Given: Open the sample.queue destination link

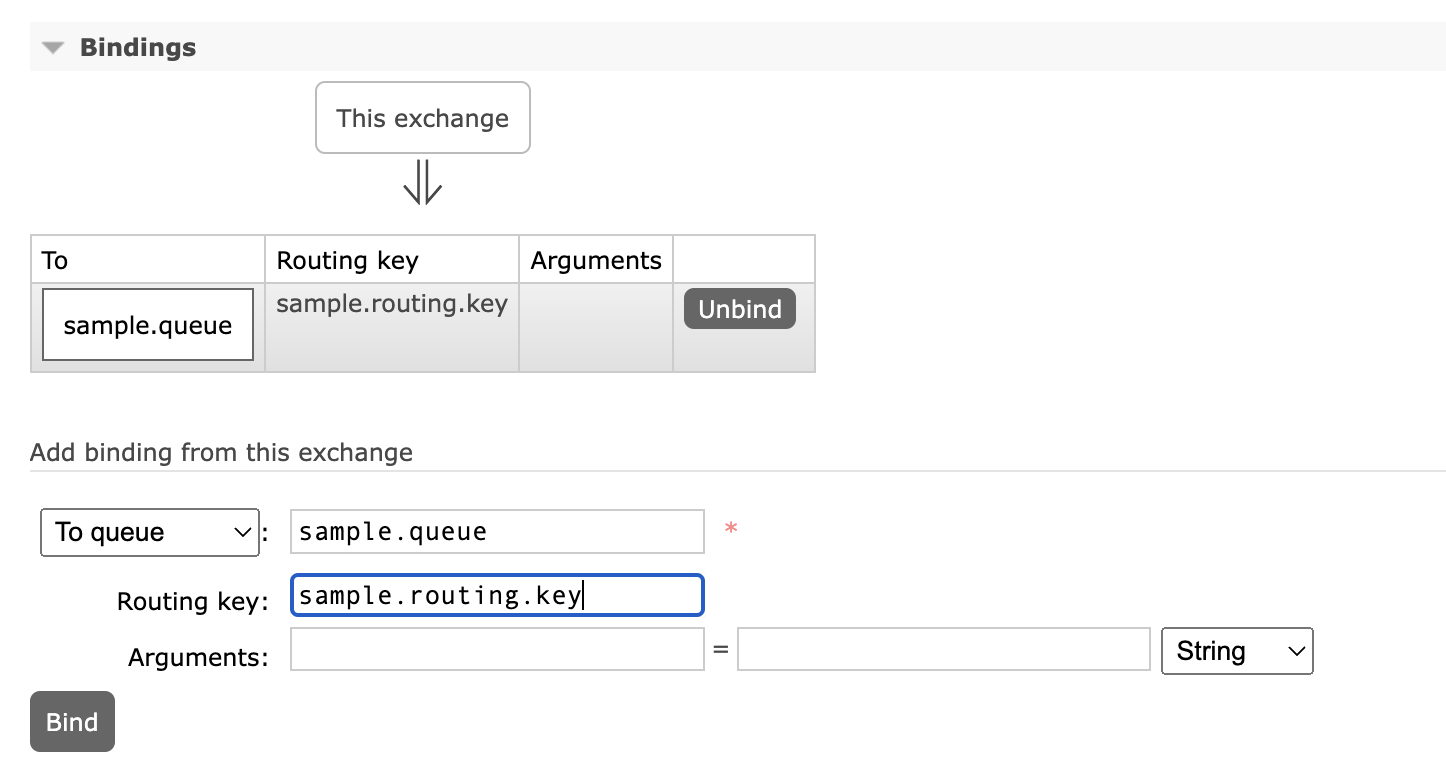Looking at the screenshot, I should tap(146, 324).
